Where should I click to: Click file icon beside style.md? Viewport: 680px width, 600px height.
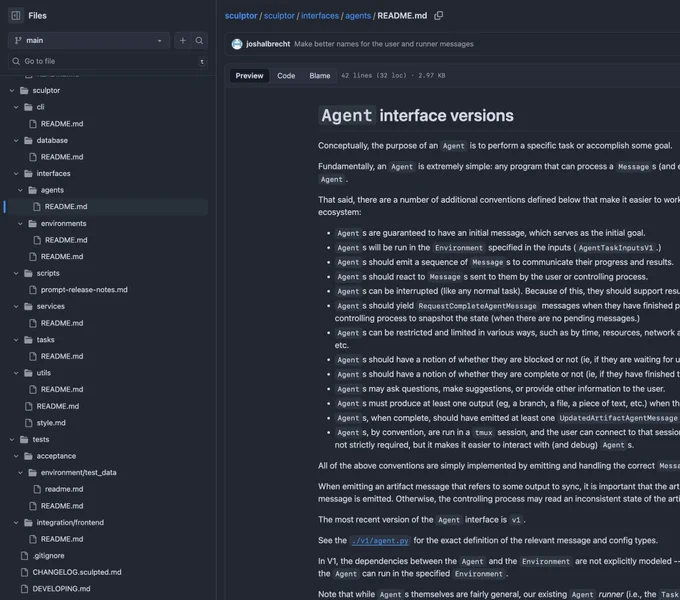pos(29,423)
